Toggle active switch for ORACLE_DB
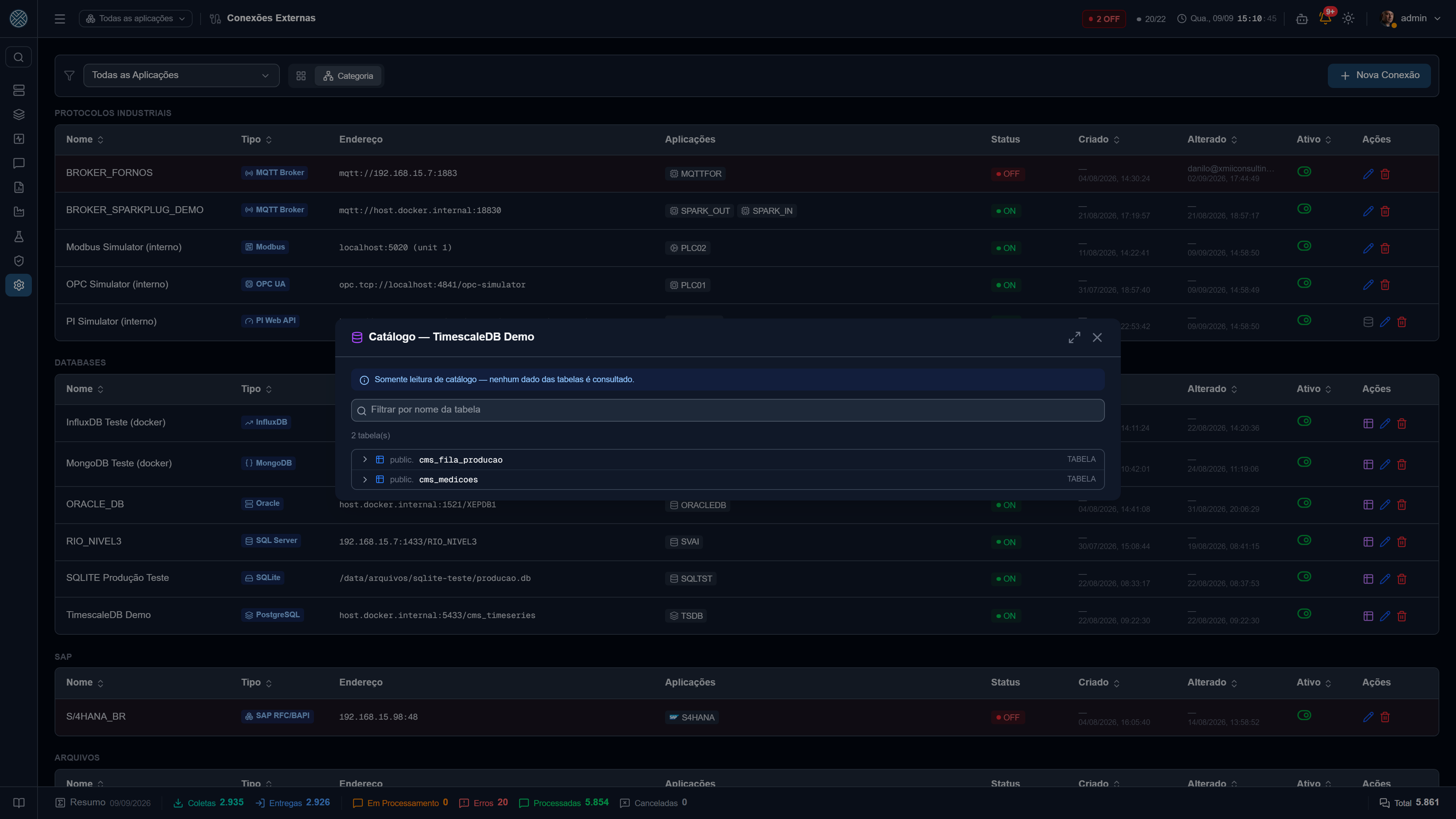This screenshot has height=819, width=1456. point(1304,503)
